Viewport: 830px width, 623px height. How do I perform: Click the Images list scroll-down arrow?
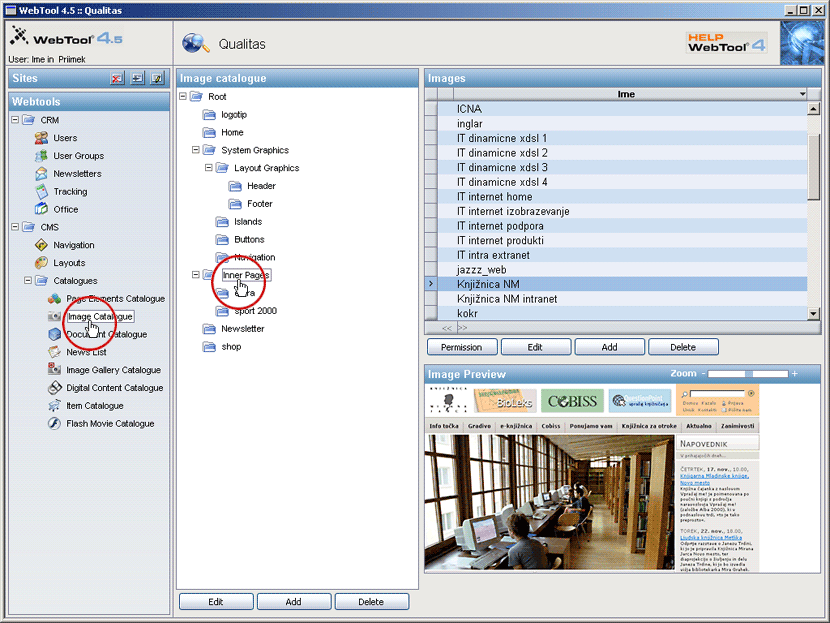(x=813, y=313)
